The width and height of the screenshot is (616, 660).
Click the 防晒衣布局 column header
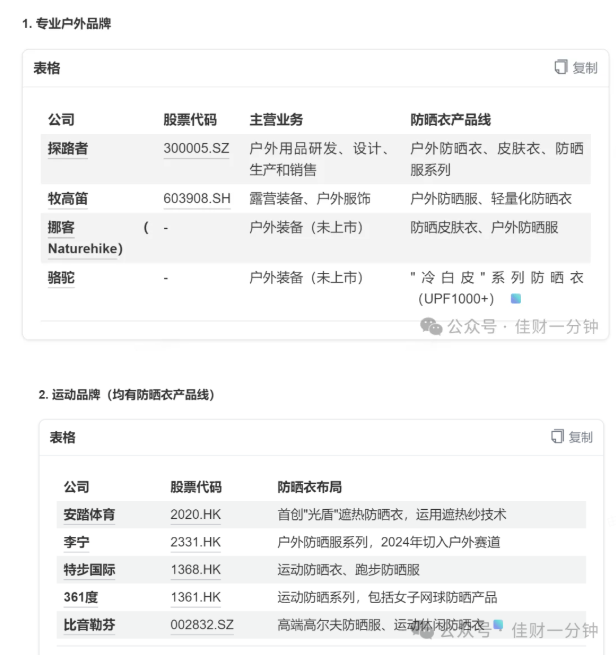309,487
